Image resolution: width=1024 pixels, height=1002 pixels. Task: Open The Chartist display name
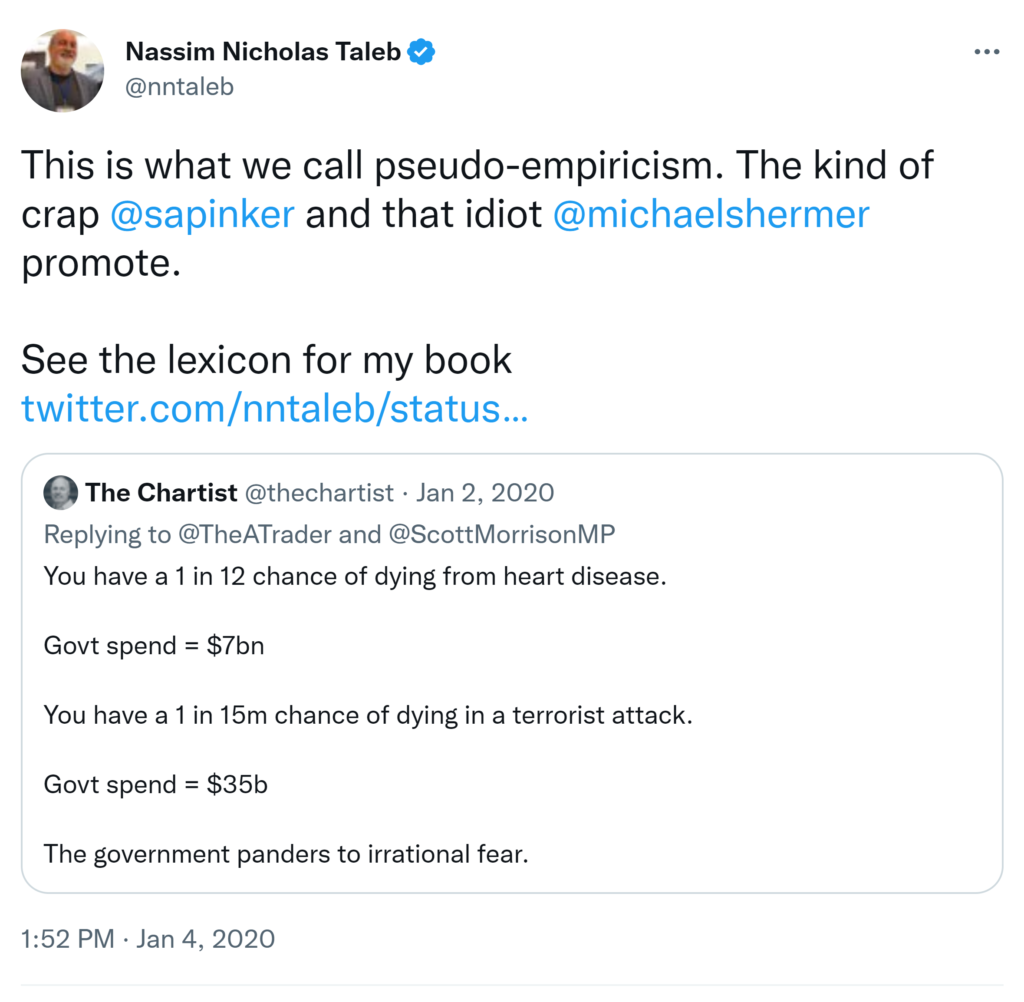pyautogui.click(x=161, y=493)
